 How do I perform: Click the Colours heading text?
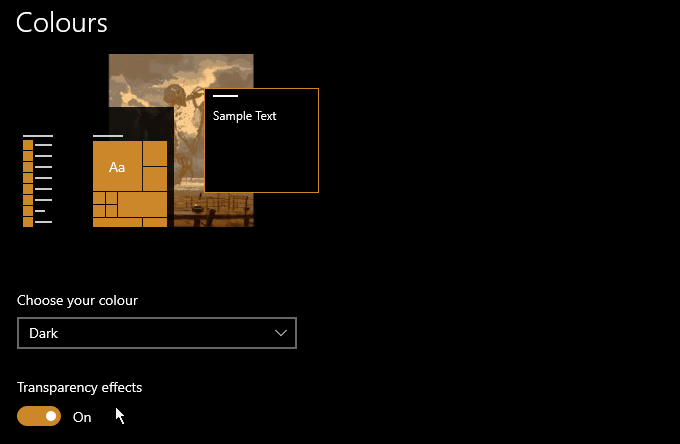tap(62, 23)
